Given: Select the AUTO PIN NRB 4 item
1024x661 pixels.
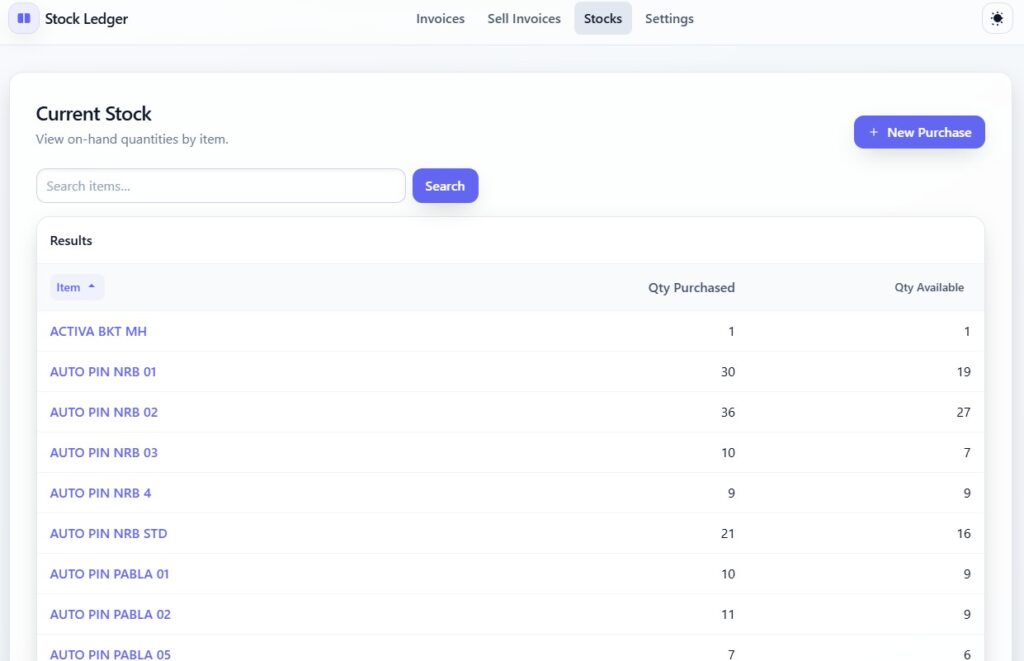Looking at the screenshot, I should pyautogui.click(x=100, y=493).
